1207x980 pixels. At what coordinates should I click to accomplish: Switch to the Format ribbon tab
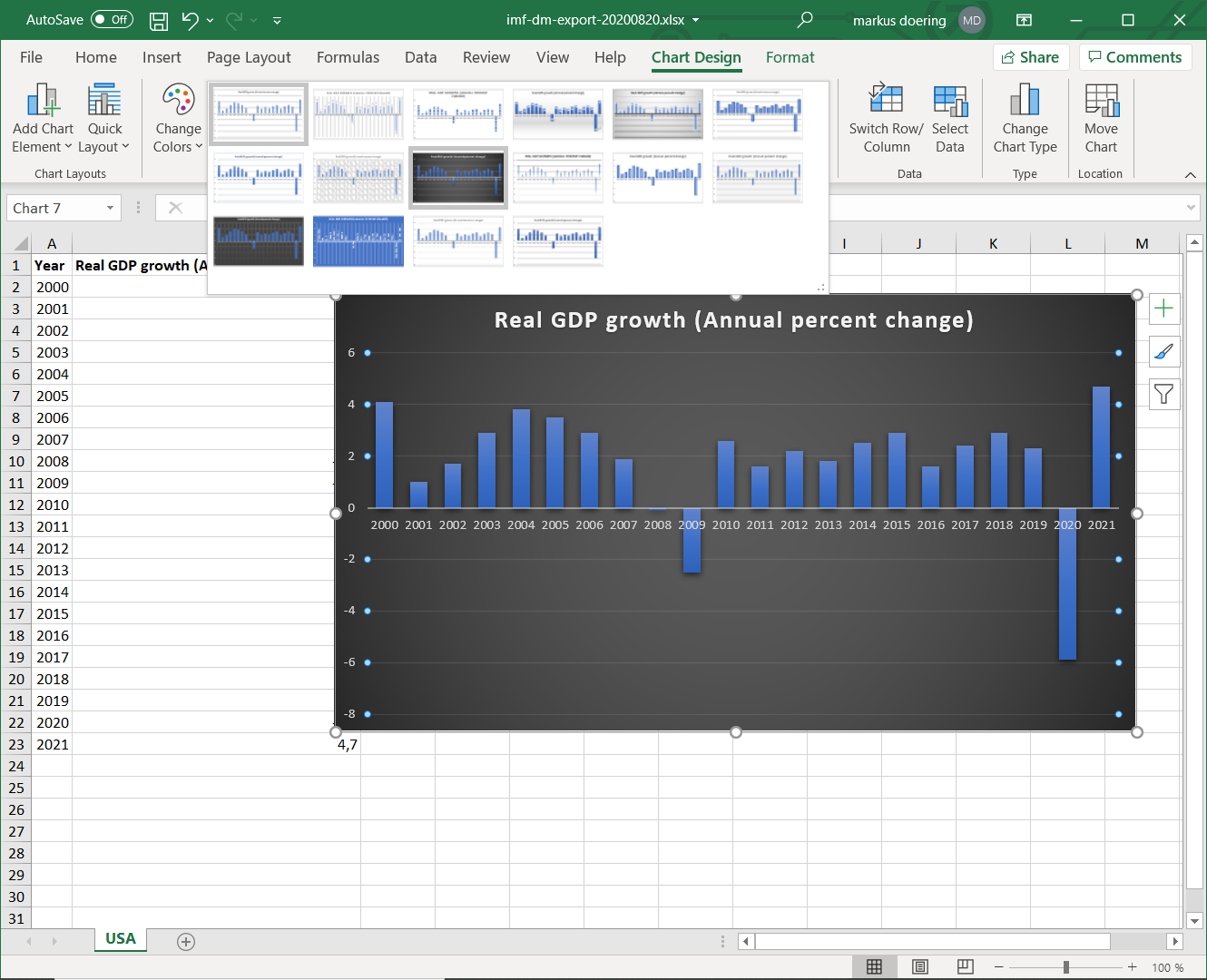(790, 57)
